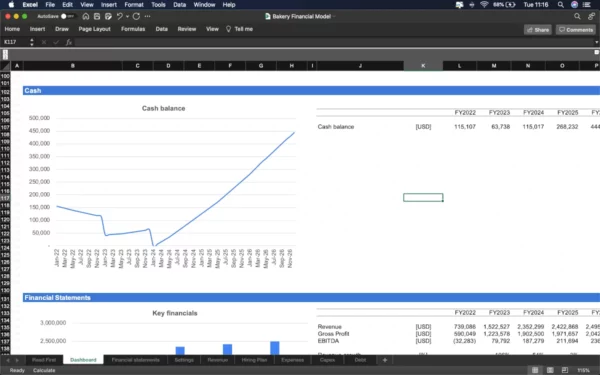Click the cancel entry X icon
Image resolution: width=600 pixels, height=375 pixels.
(x=44, y=42)
